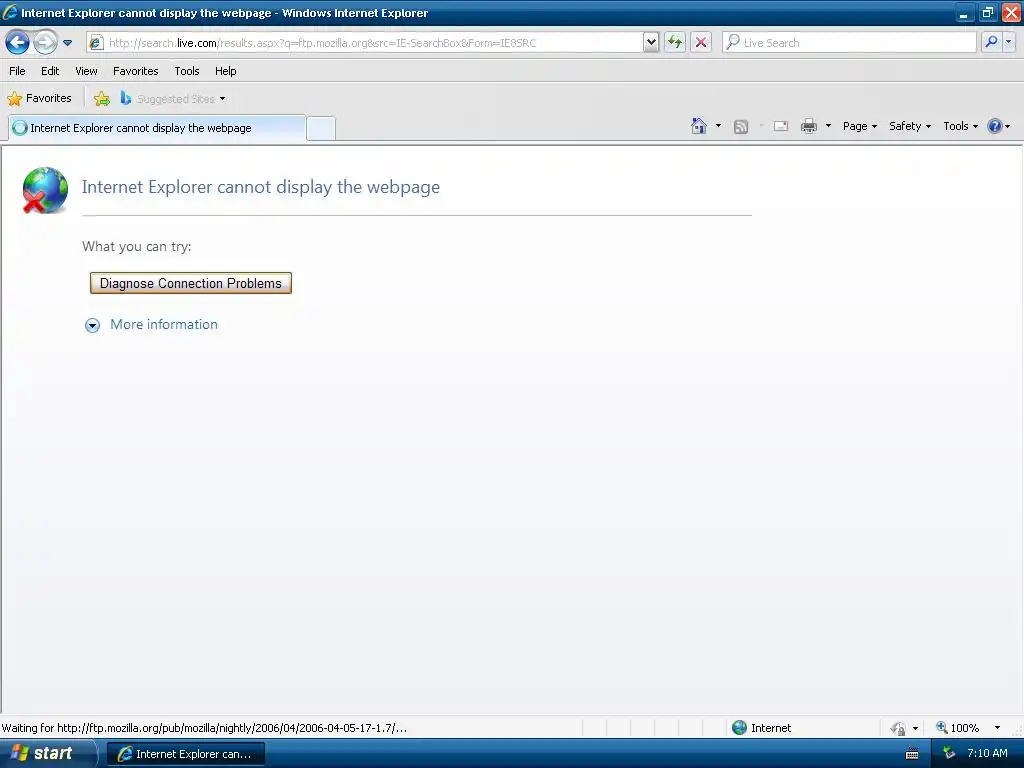Viewport: 1024px width, 768px height.
Task: Click the search magnifier button
Action: coord(991,42)
